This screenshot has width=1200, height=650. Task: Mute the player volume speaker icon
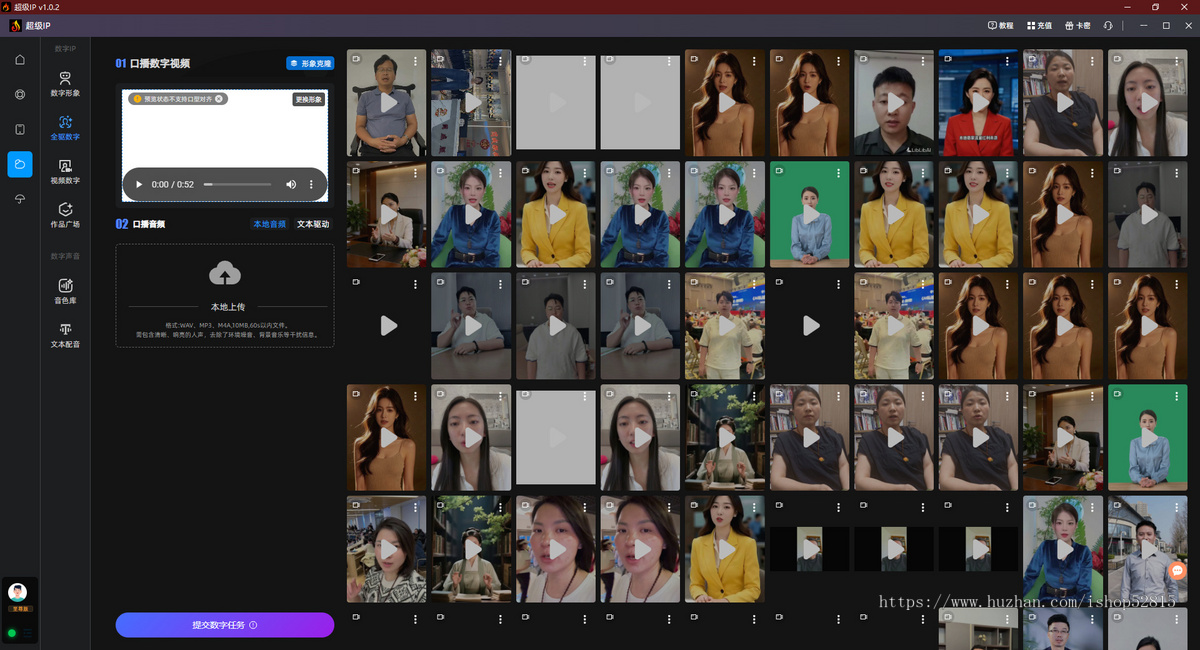[x=291, y=184]
